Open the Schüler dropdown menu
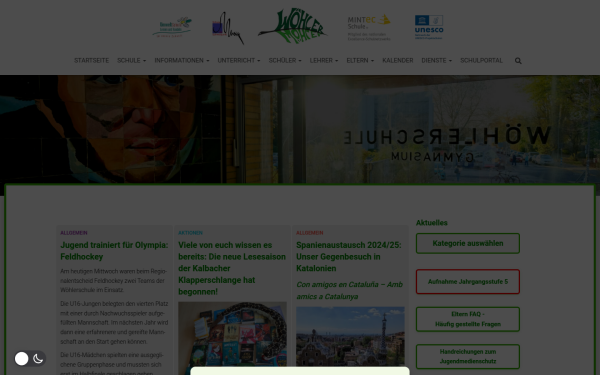The width and height of the screenshot is (600, 375). click(285, 60)
